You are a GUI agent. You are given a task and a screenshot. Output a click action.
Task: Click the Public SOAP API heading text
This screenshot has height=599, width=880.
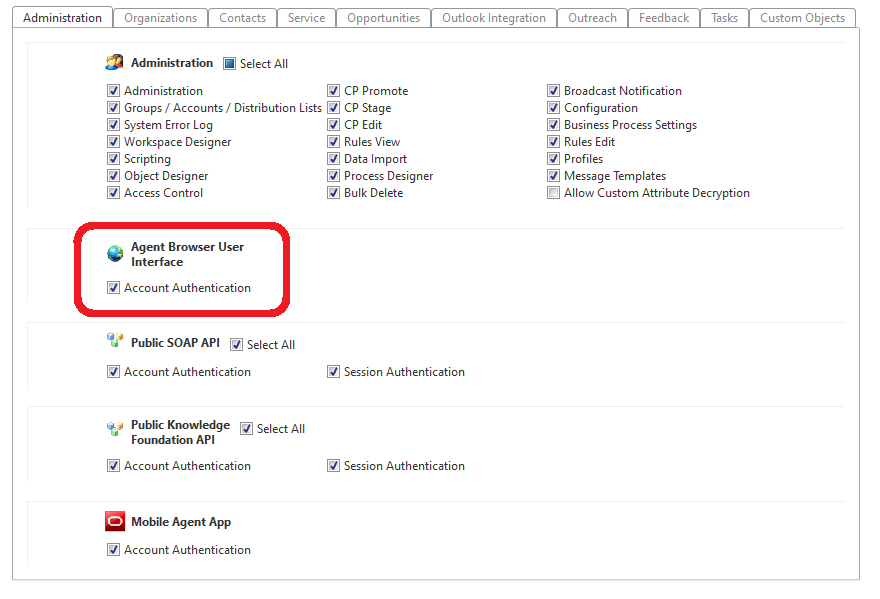pos(175,342)
